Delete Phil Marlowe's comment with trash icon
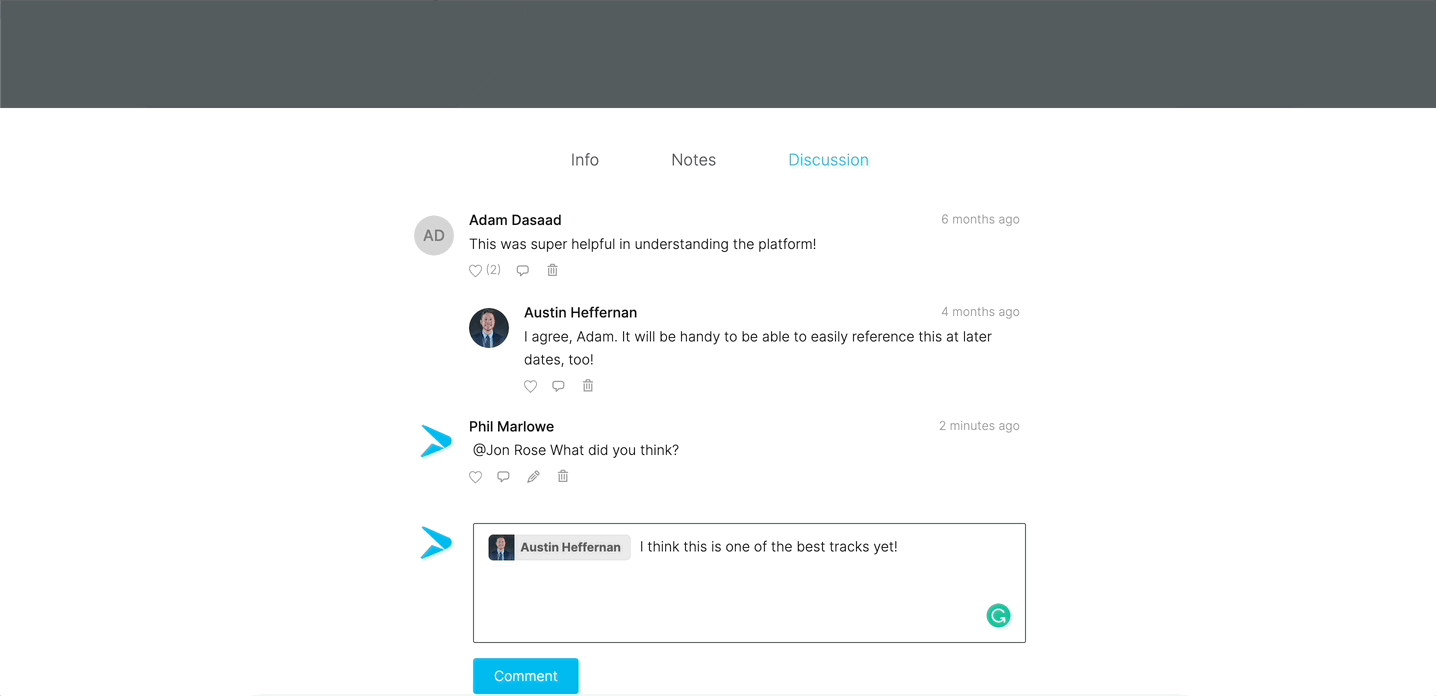The height and width of the screenshot is (696, 1436). (x=563, y=477)
